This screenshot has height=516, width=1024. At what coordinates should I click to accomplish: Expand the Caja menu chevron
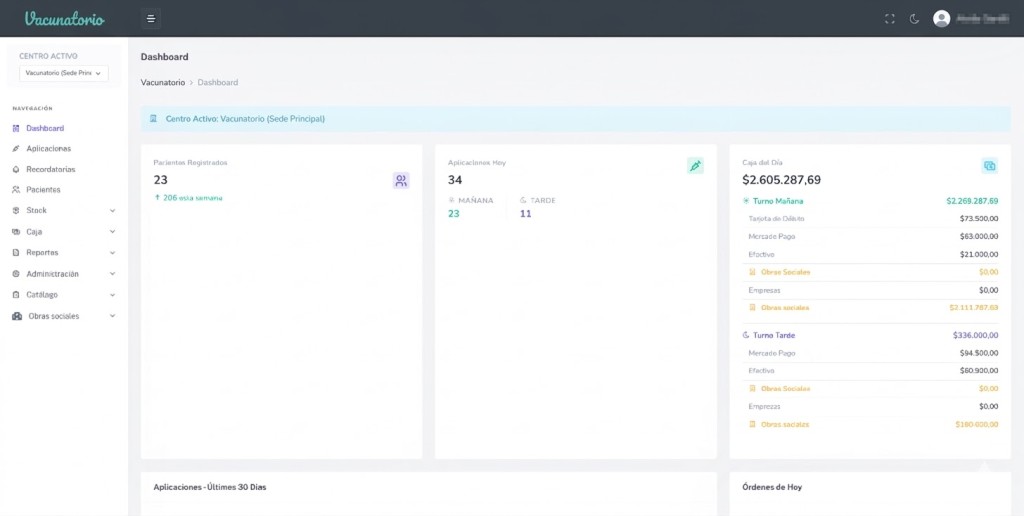pos(112,231)
